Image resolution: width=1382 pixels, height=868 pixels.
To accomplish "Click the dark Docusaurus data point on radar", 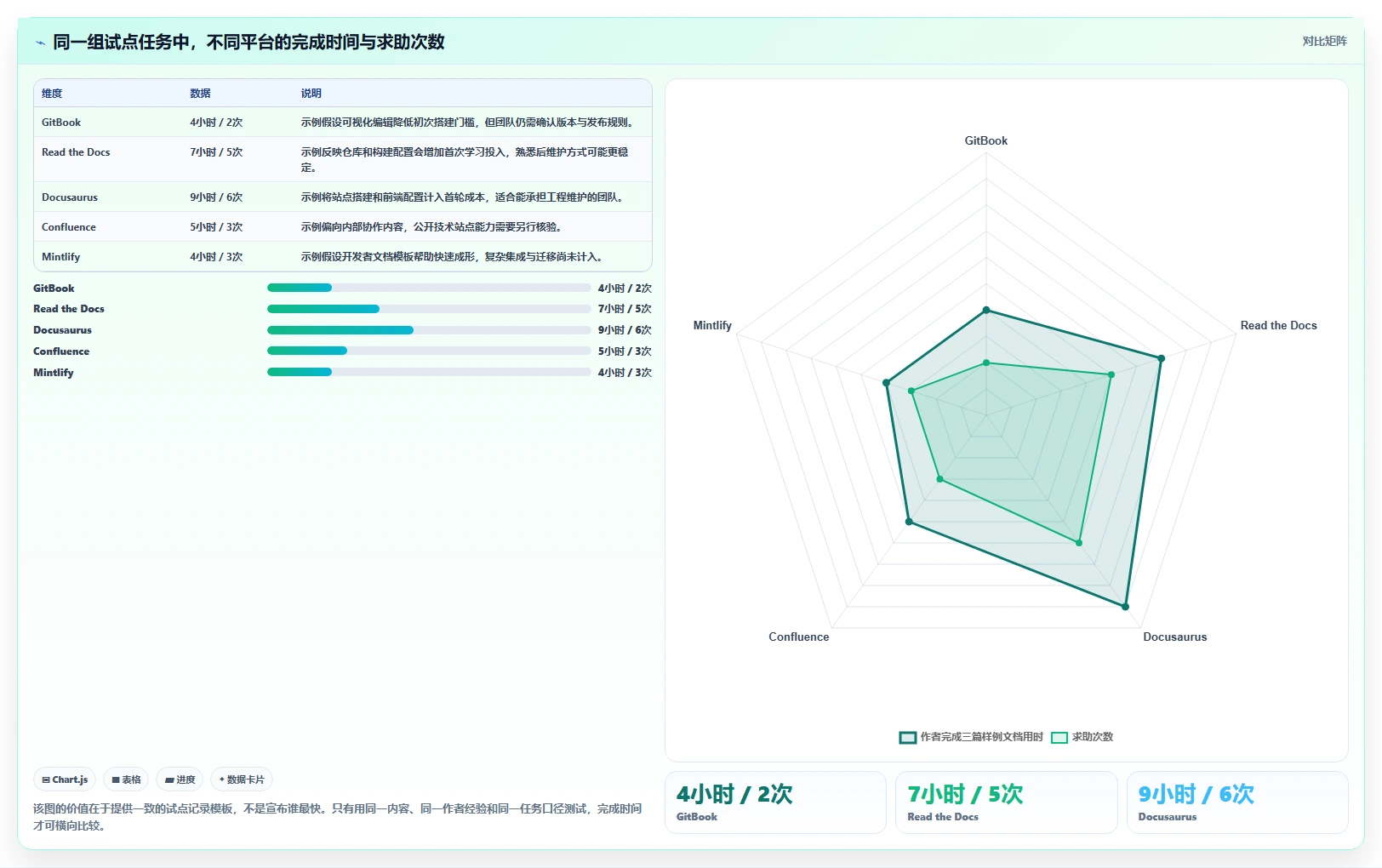I will click(x=1125, y=607).
